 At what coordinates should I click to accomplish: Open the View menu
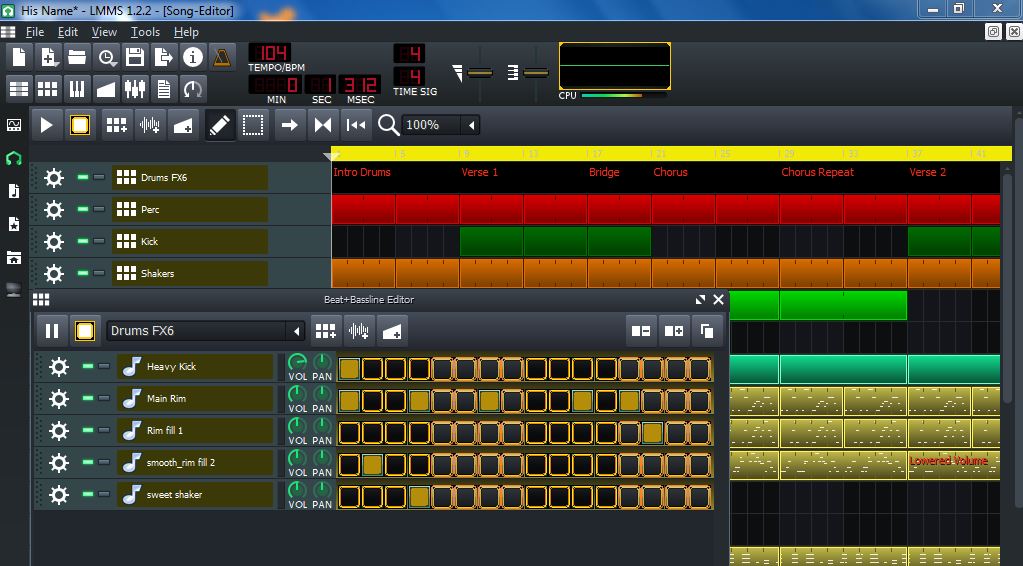[104, 32]
